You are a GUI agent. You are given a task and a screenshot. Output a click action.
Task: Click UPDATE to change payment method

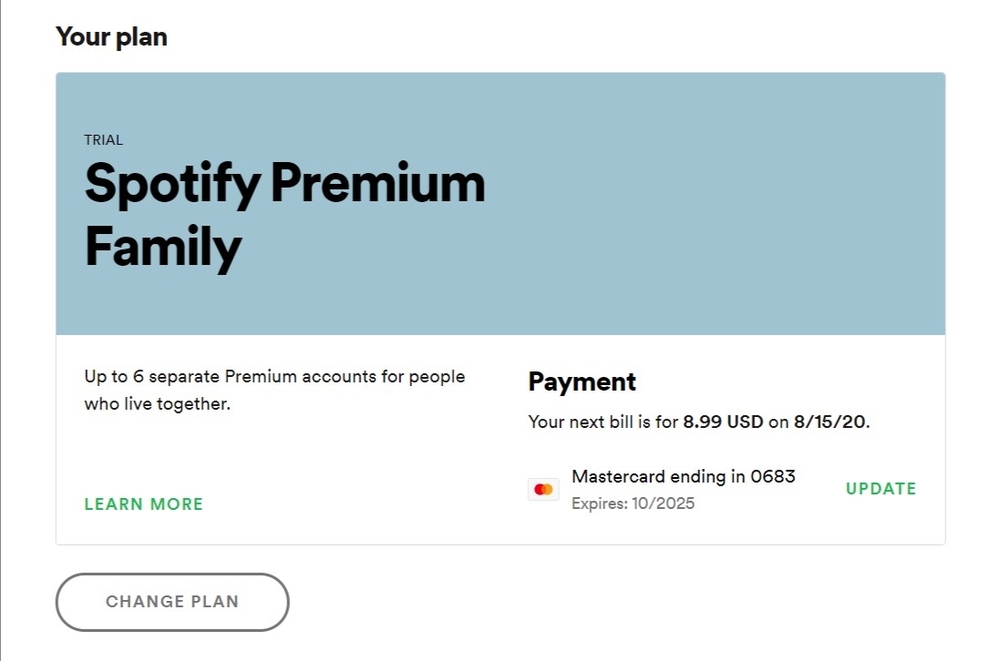point(881,488)
